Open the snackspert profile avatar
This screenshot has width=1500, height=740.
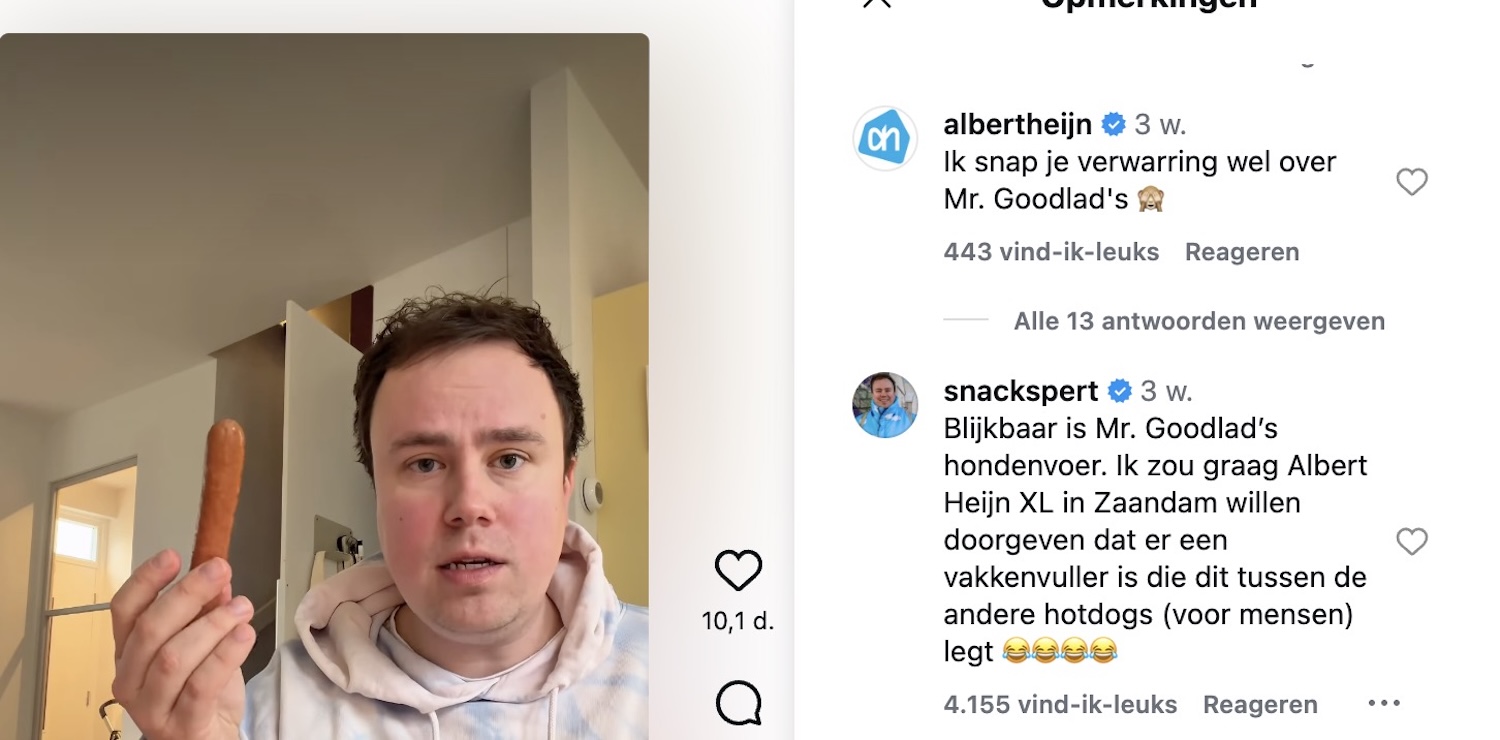885,405
